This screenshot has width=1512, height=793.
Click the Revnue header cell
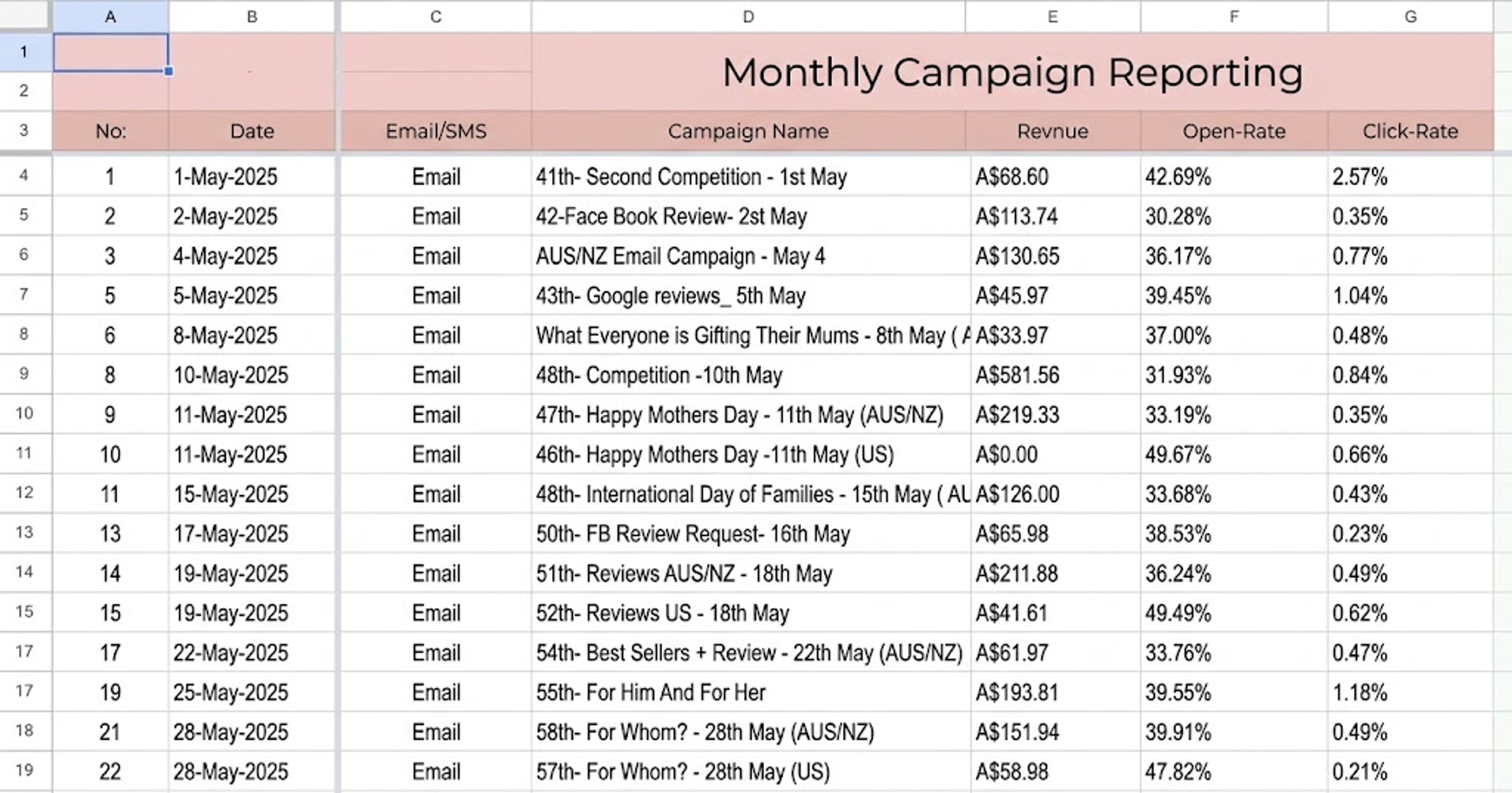point(1052,131)
